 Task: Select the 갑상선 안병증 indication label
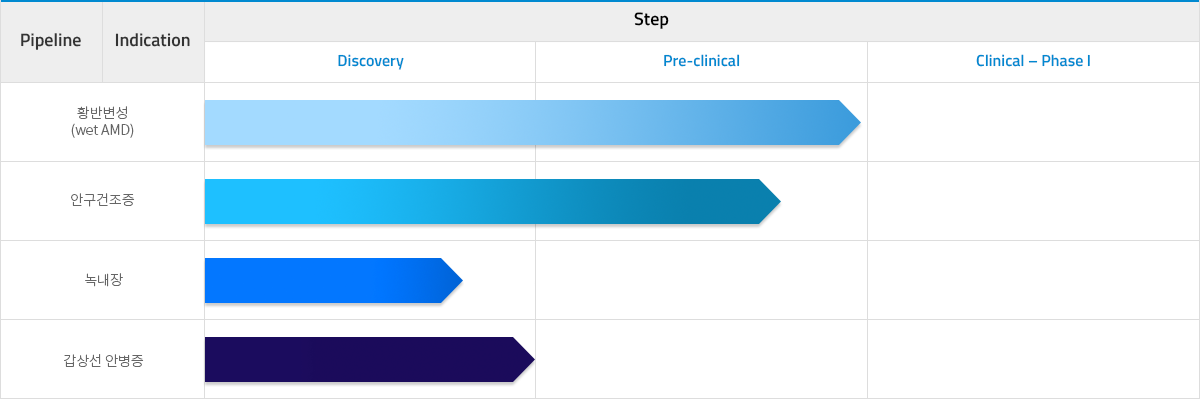click(x=103, y=359)
